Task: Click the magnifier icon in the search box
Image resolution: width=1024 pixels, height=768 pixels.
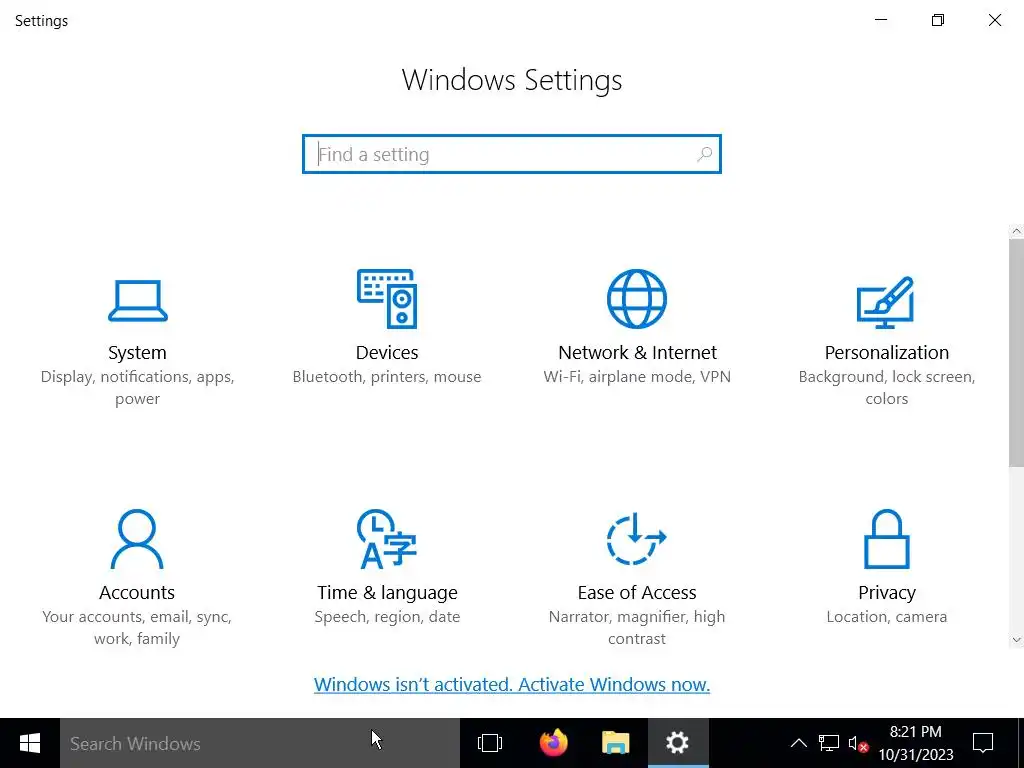Action: [704, 154]
